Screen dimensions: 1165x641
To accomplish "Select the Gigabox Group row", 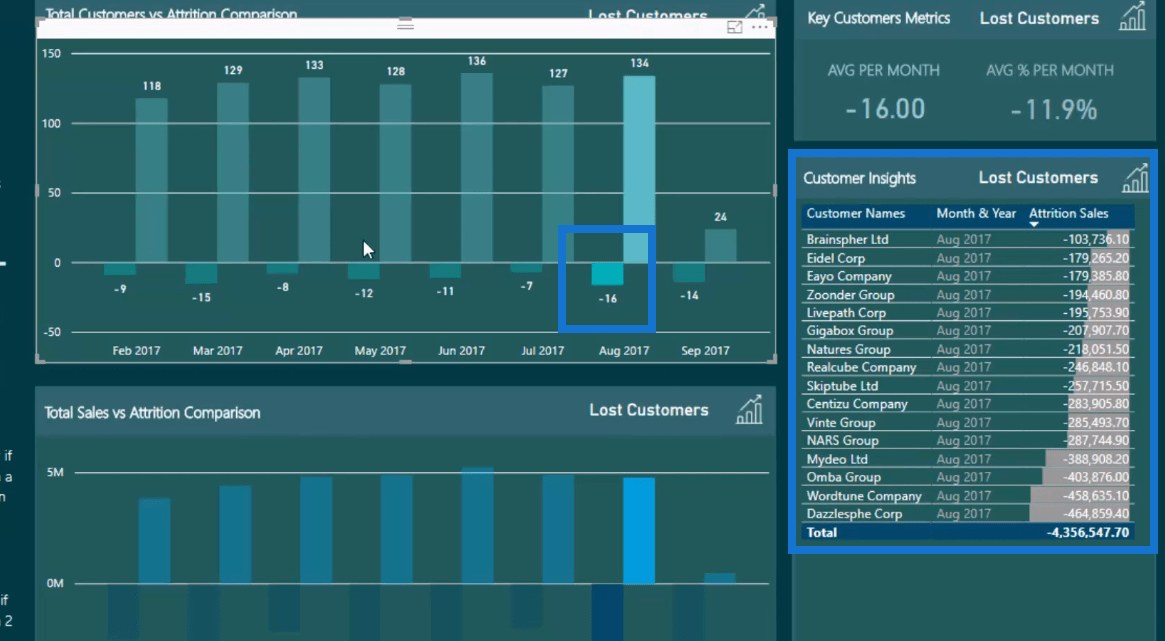I will coord(967,331).
